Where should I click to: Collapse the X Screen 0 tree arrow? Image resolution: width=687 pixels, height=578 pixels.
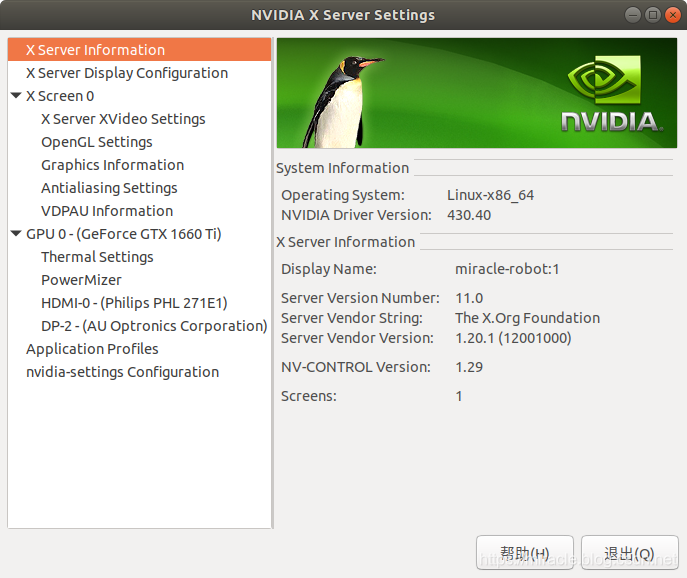pyautogui.click(x=16, y=95)
